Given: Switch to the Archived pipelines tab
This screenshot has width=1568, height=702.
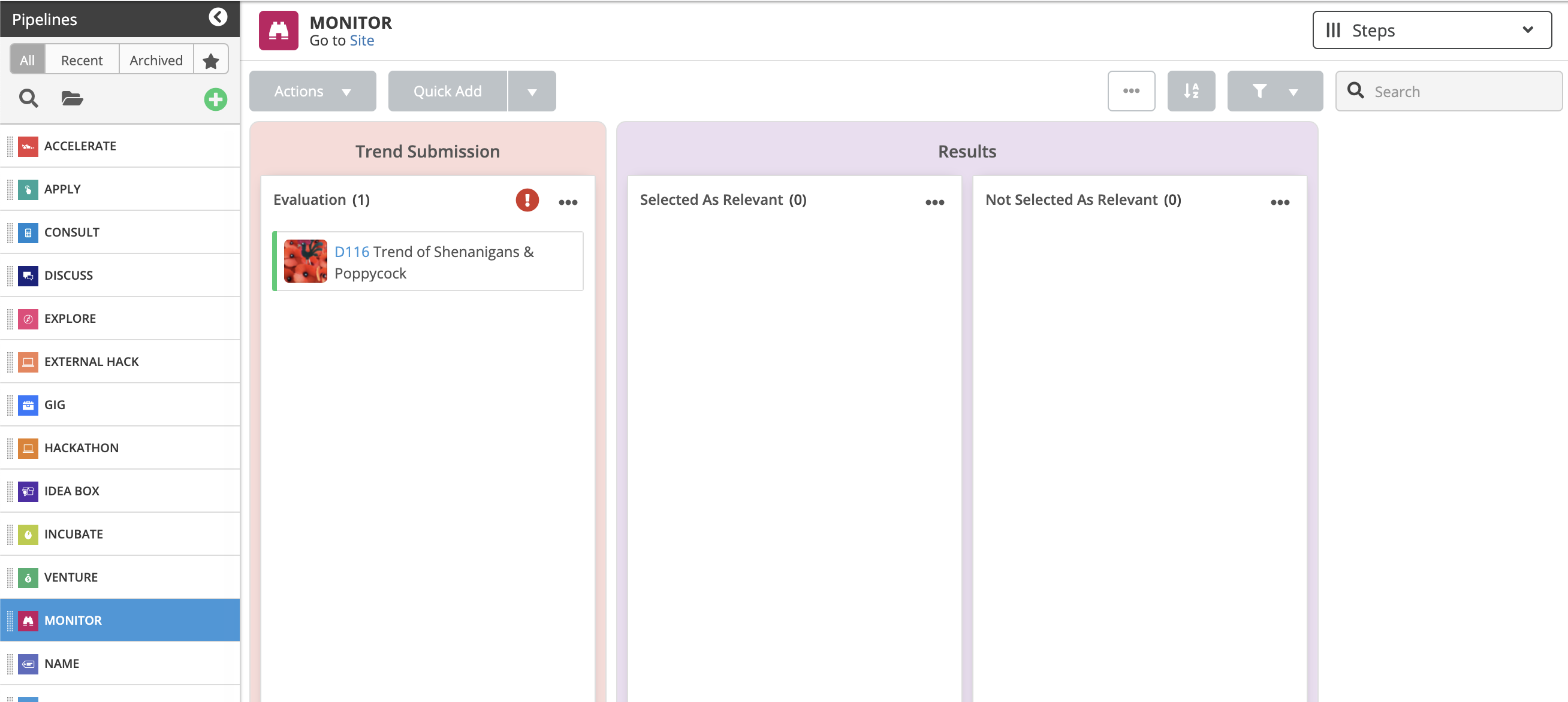Looking at the screenshot, I should pyautogui.click(x=156, y=60).
